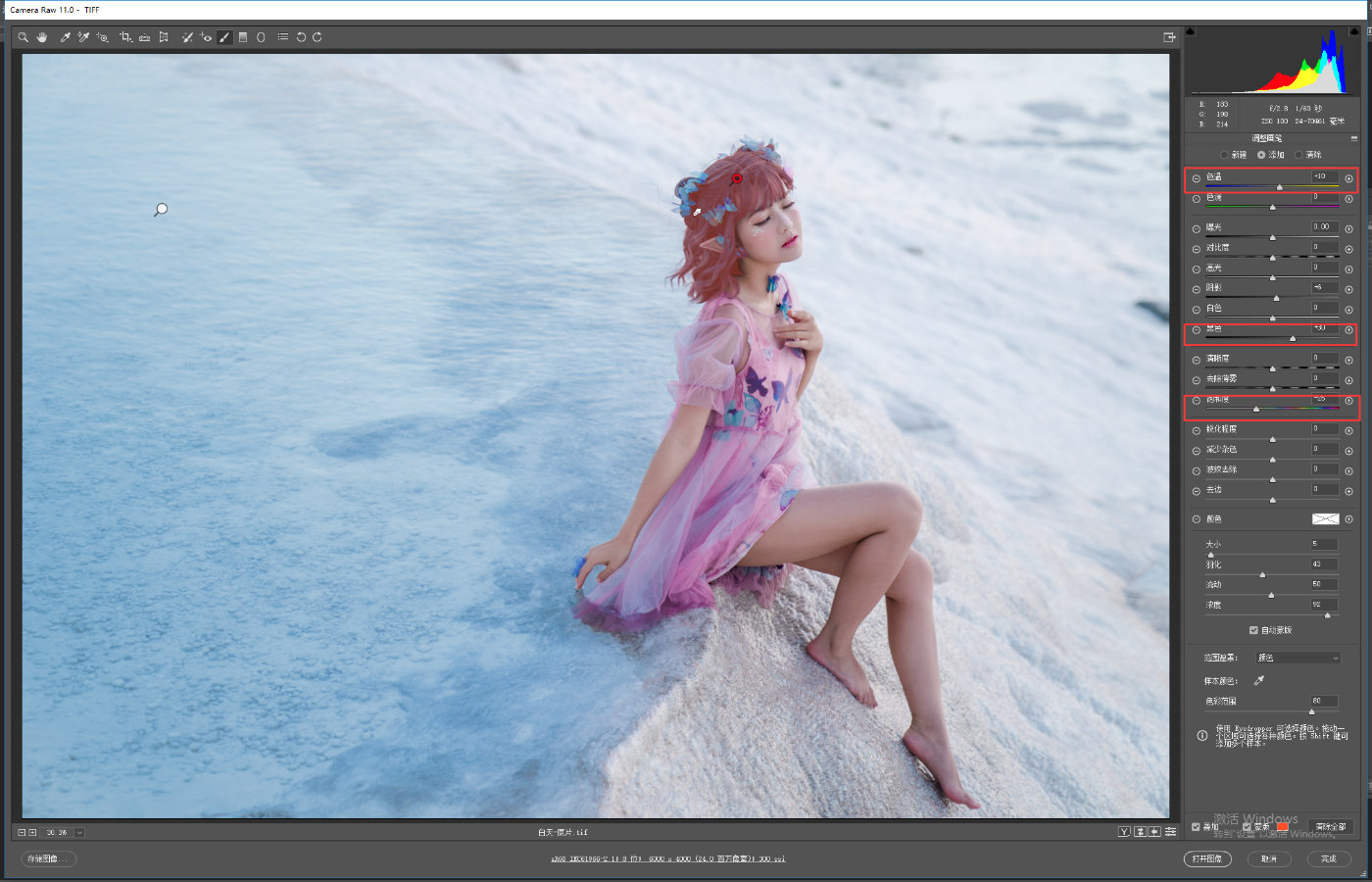Cycle before/after view with Y icon
This screenshot has width=1372, height=882.
pyautogui.click(x=1124, y=832)
